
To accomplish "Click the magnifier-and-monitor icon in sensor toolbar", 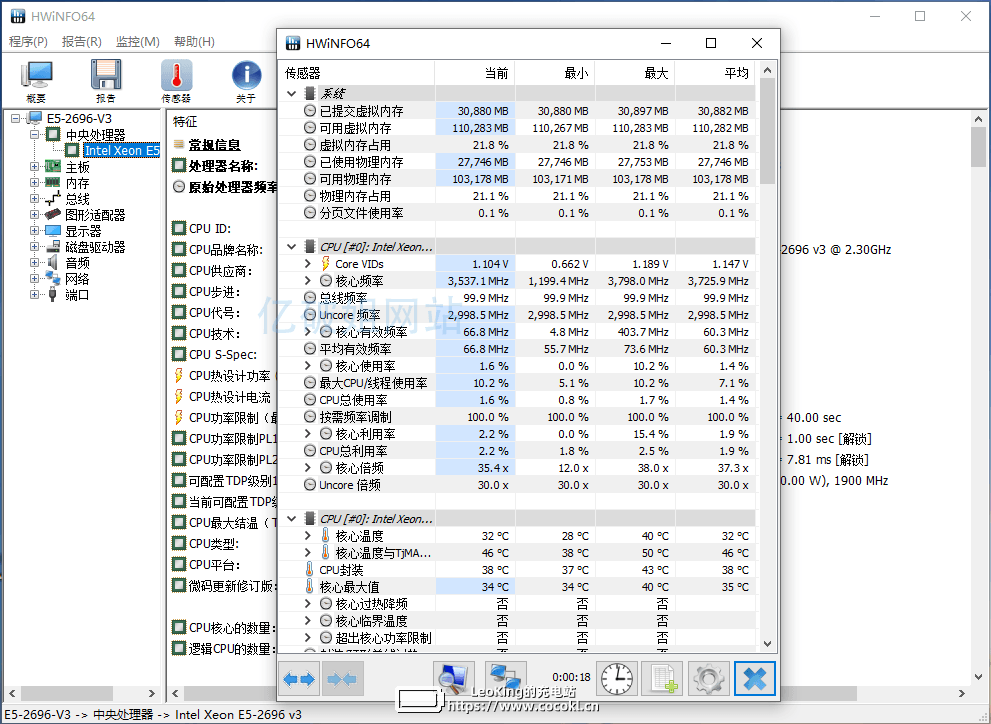I will 454,679.
